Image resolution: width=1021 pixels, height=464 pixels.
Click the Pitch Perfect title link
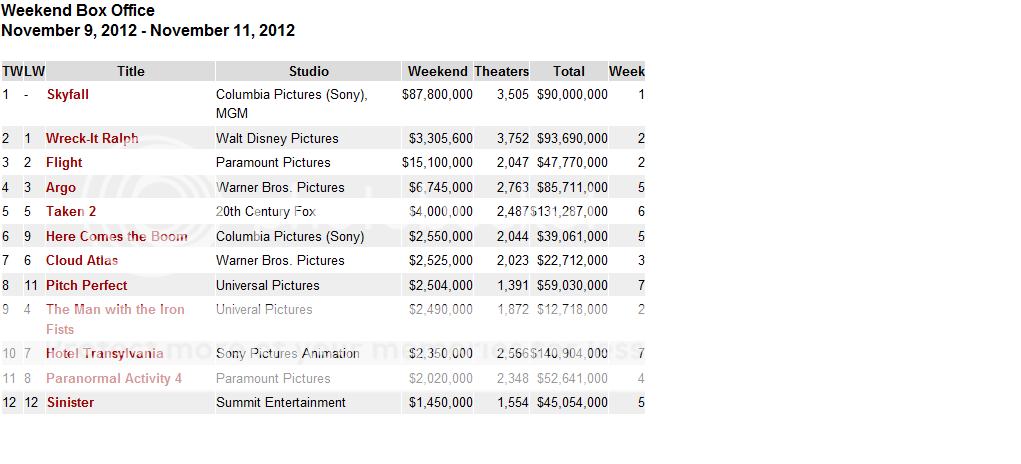tap(87, 285)
